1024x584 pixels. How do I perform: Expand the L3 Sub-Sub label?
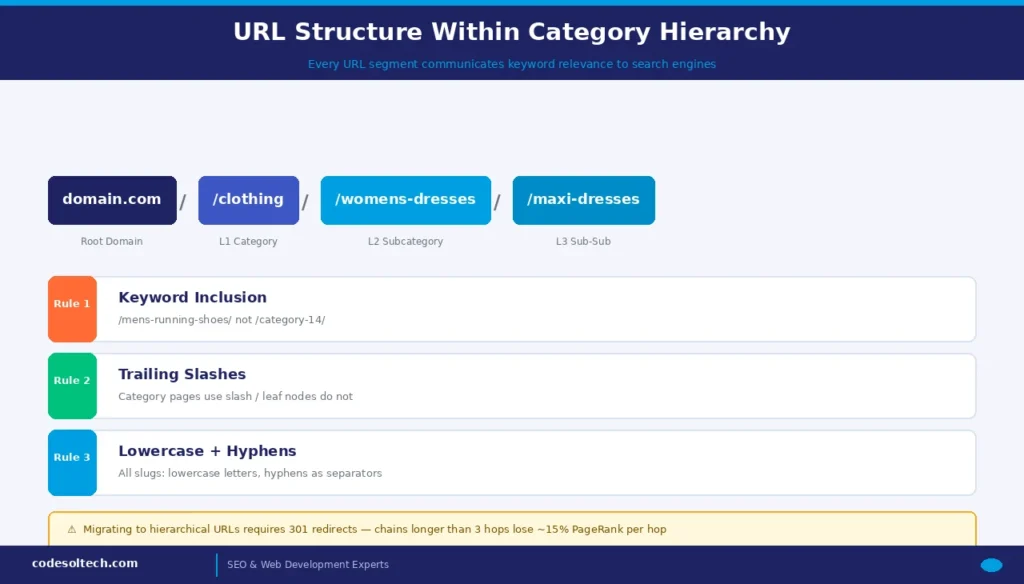pos(583,241)
